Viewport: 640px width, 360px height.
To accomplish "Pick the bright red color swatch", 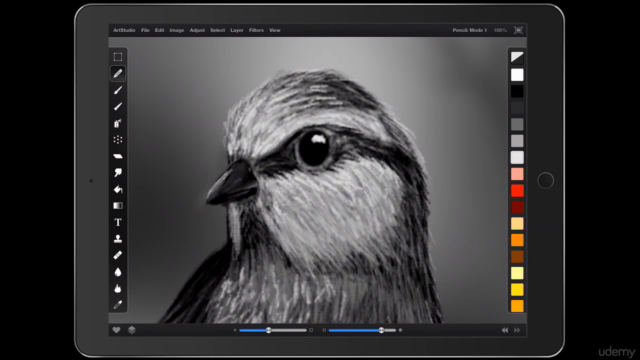I will [517, 191].
